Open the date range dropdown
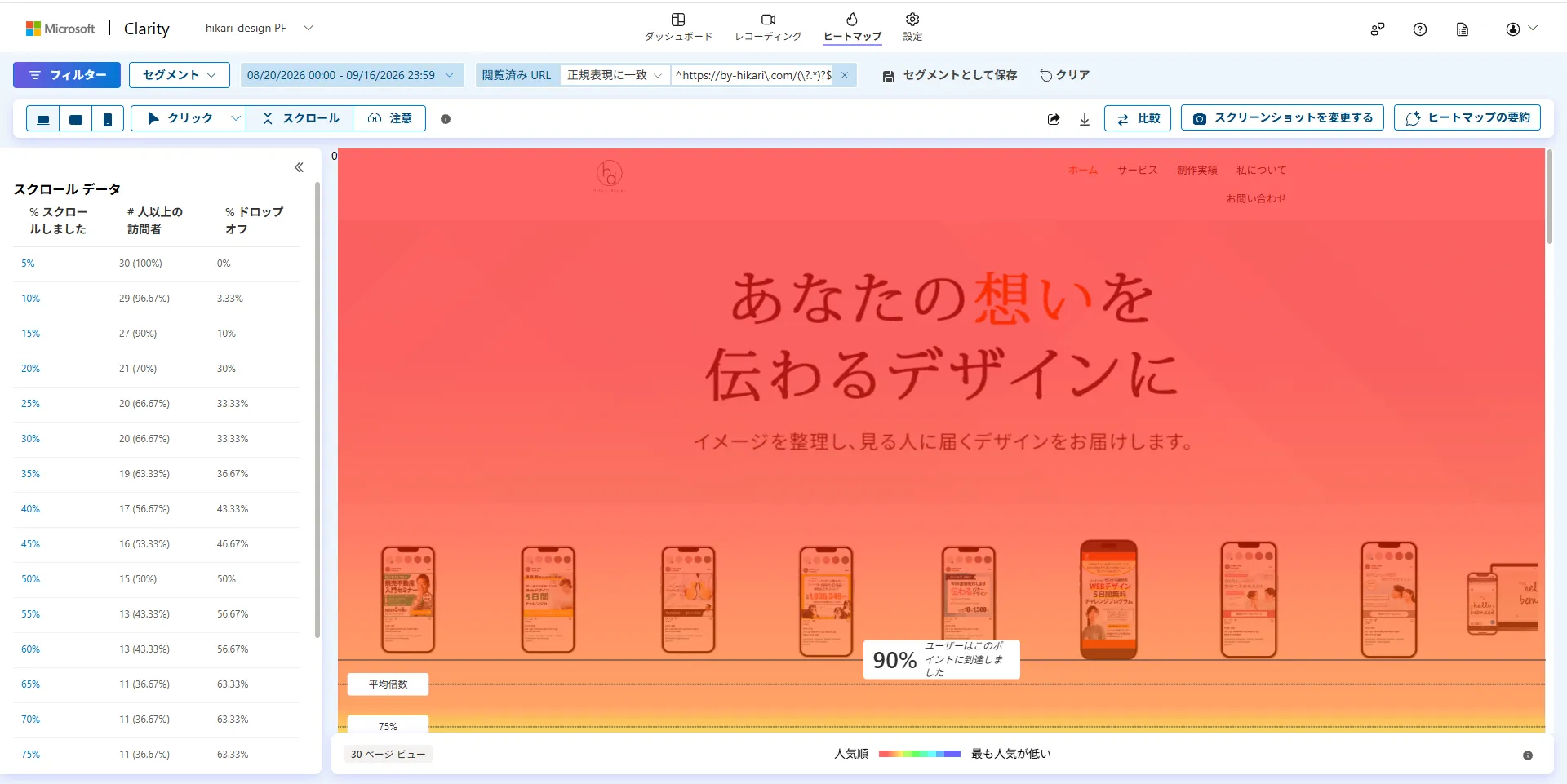1567x784 pixels. pyautogui.click(x=352, y=75)
